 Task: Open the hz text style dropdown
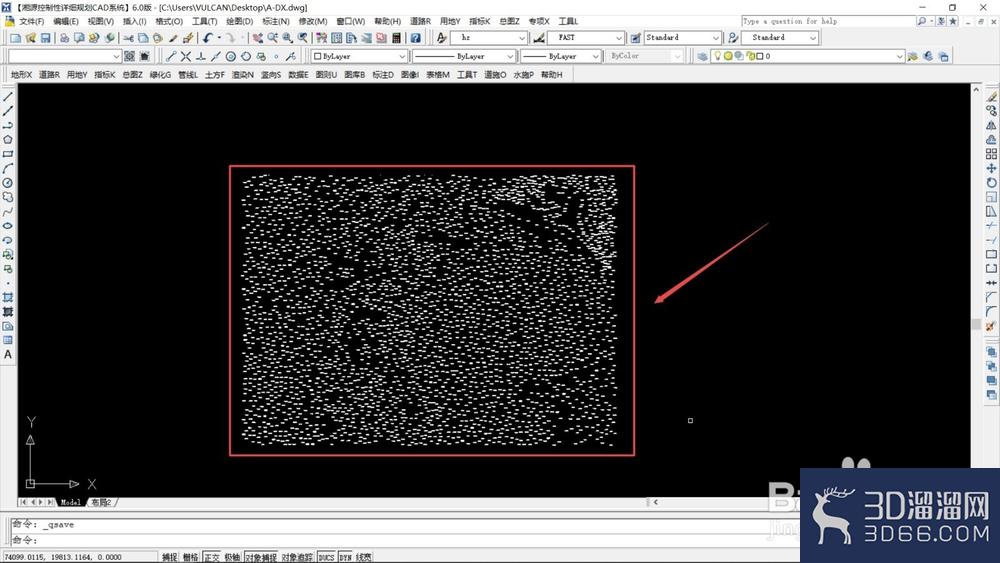coord(522,38)
